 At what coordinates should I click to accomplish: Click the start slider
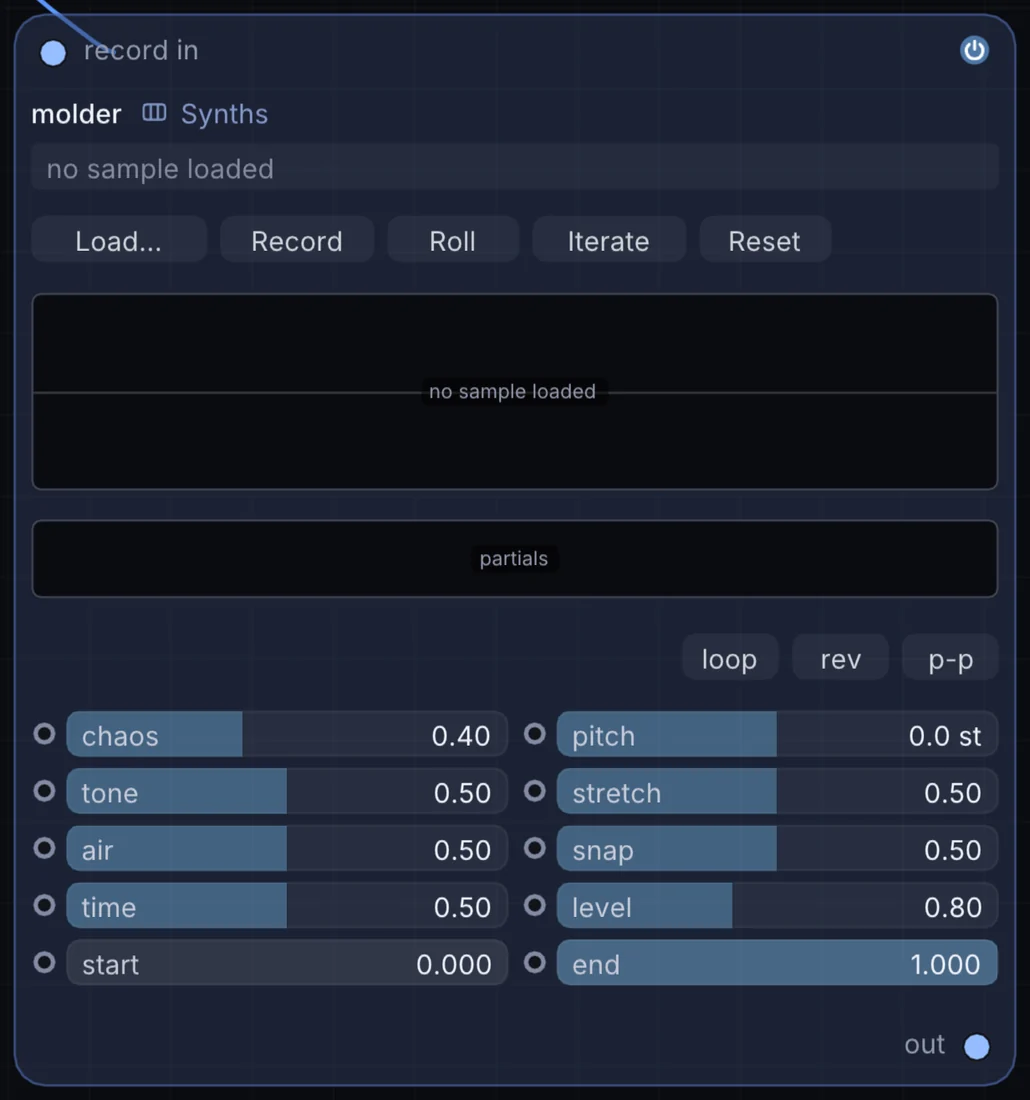(287, 963)
